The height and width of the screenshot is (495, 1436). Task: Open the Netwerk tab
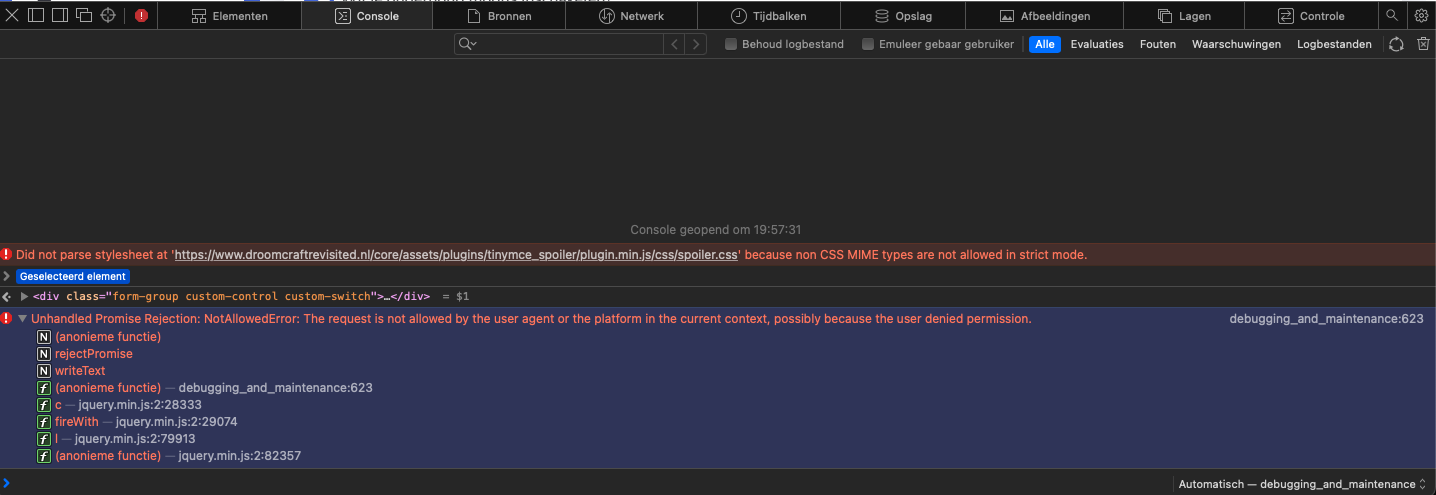point(631,16)
